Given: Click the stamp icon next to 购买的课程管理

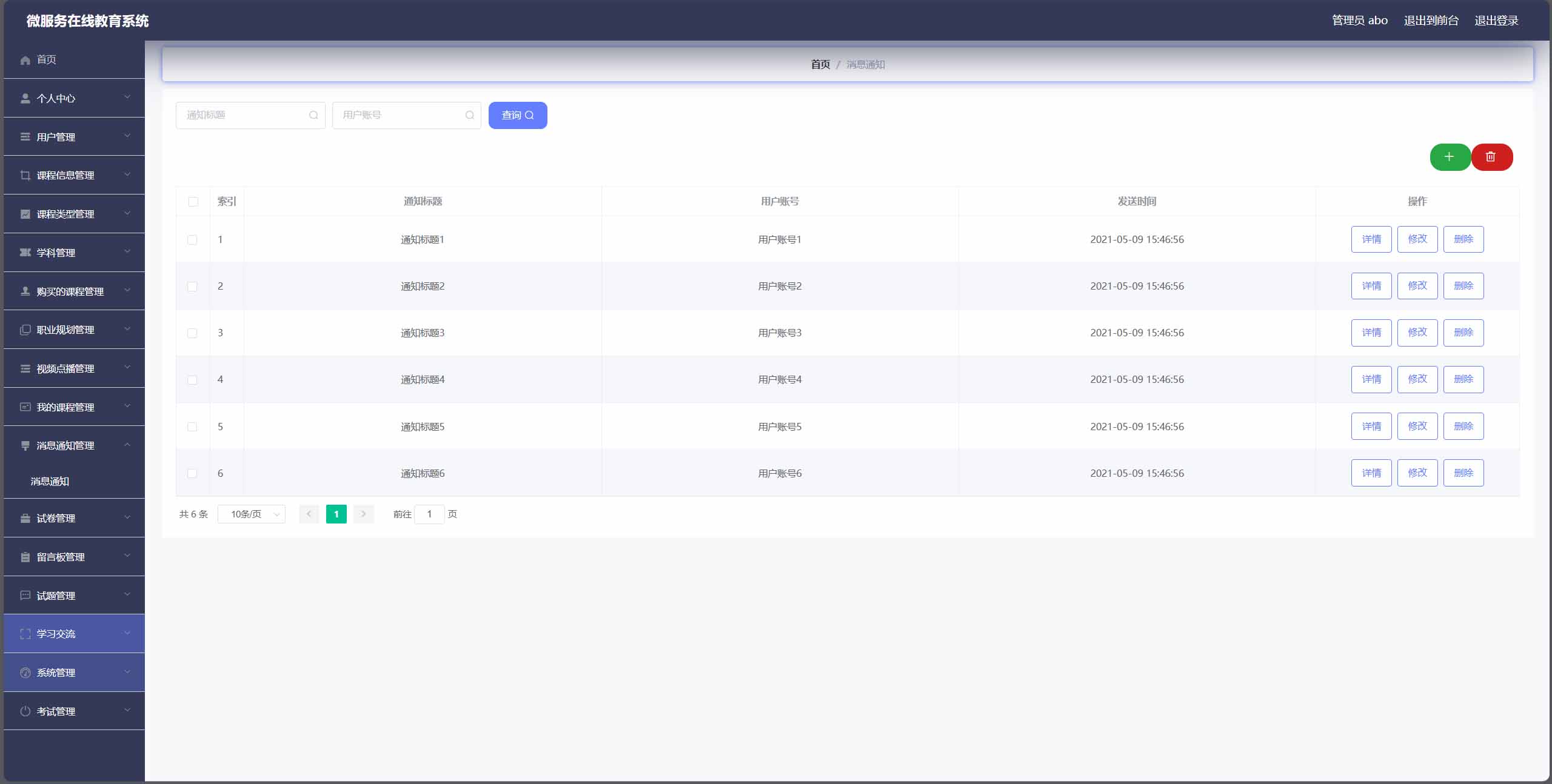Looking at the screenshot, I should [25, 291].
